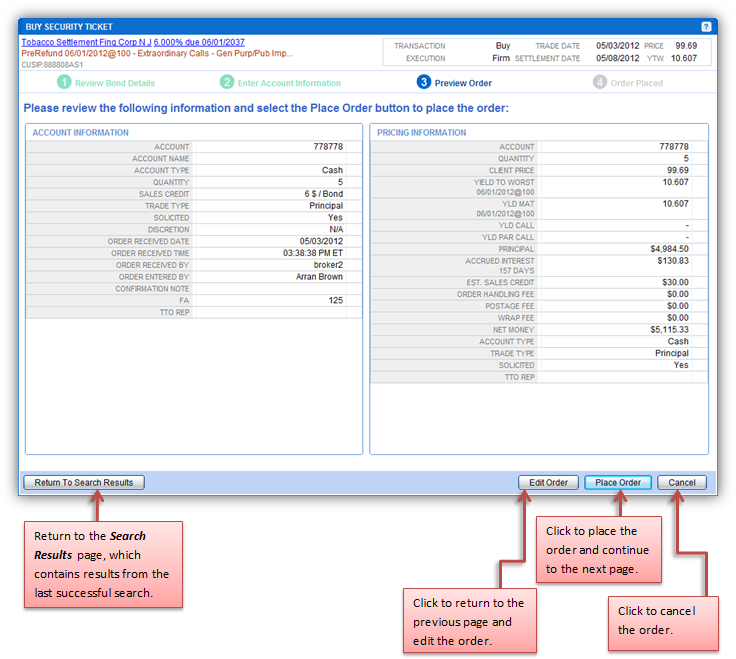Switch to the Enter Account Information step

point(289,83)
